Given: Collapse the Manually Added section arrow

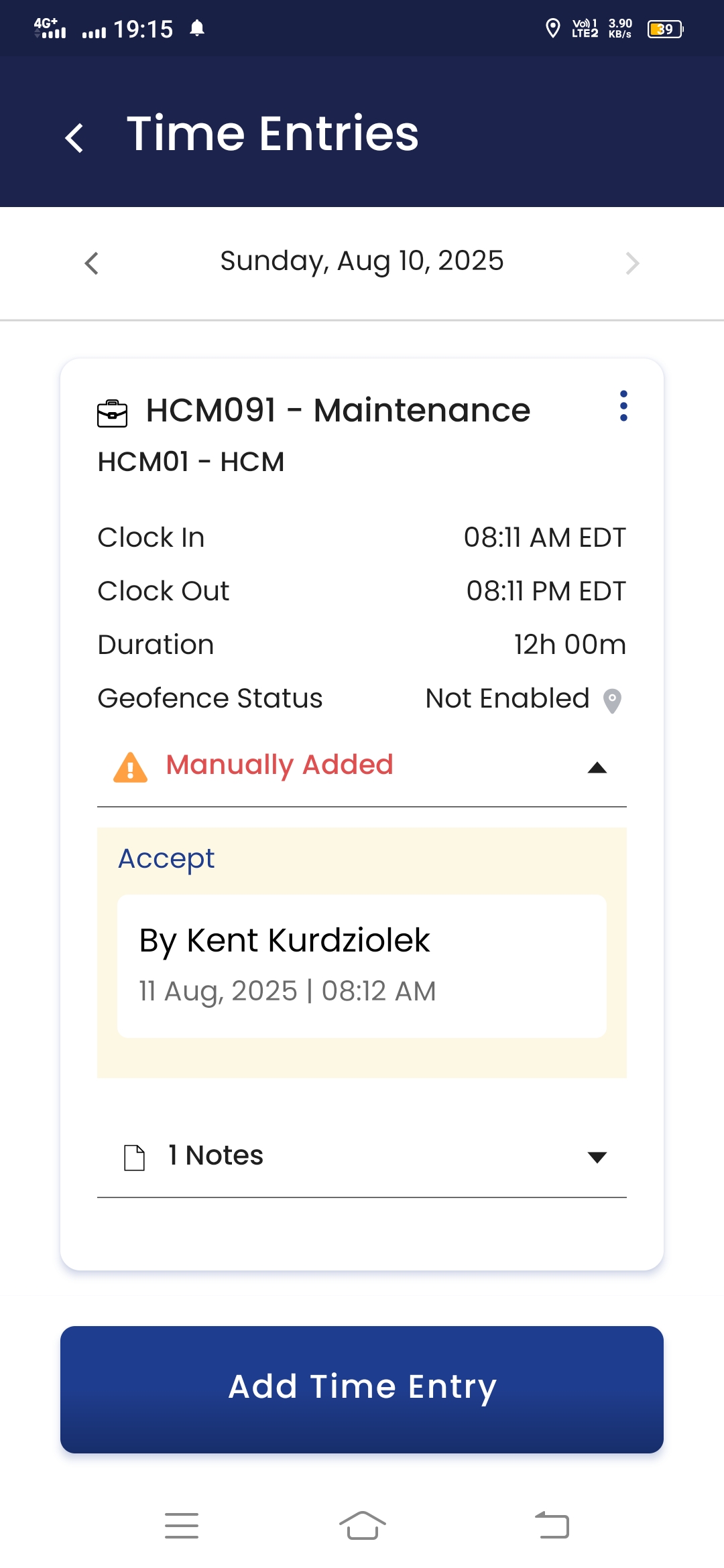Looking at the screenshot, I should pyautogui.click(x=597, y=768).
